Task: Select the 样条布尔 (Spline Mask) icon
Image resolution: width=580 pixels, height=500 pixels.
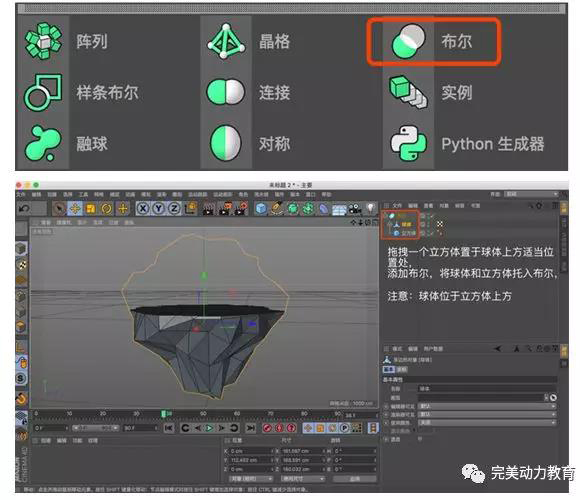Action: pos(43,92)
